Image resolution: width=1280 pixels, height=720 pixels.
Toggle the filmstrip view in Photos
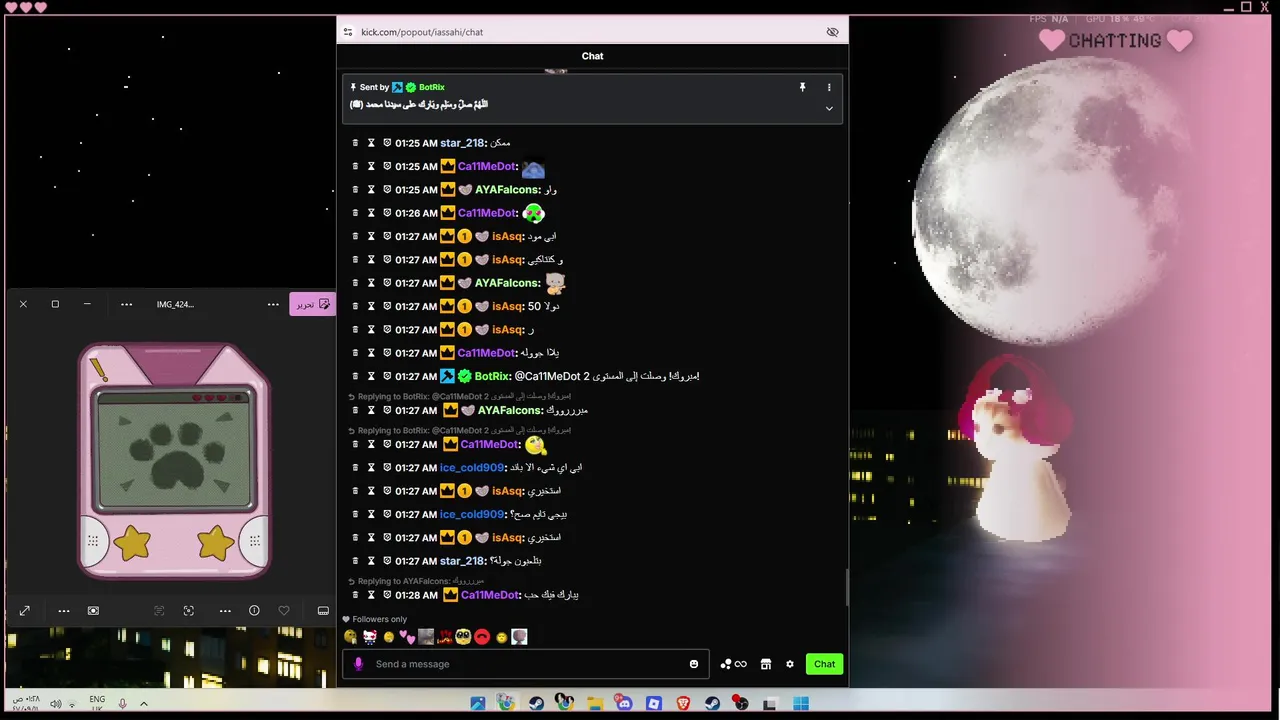323,611
